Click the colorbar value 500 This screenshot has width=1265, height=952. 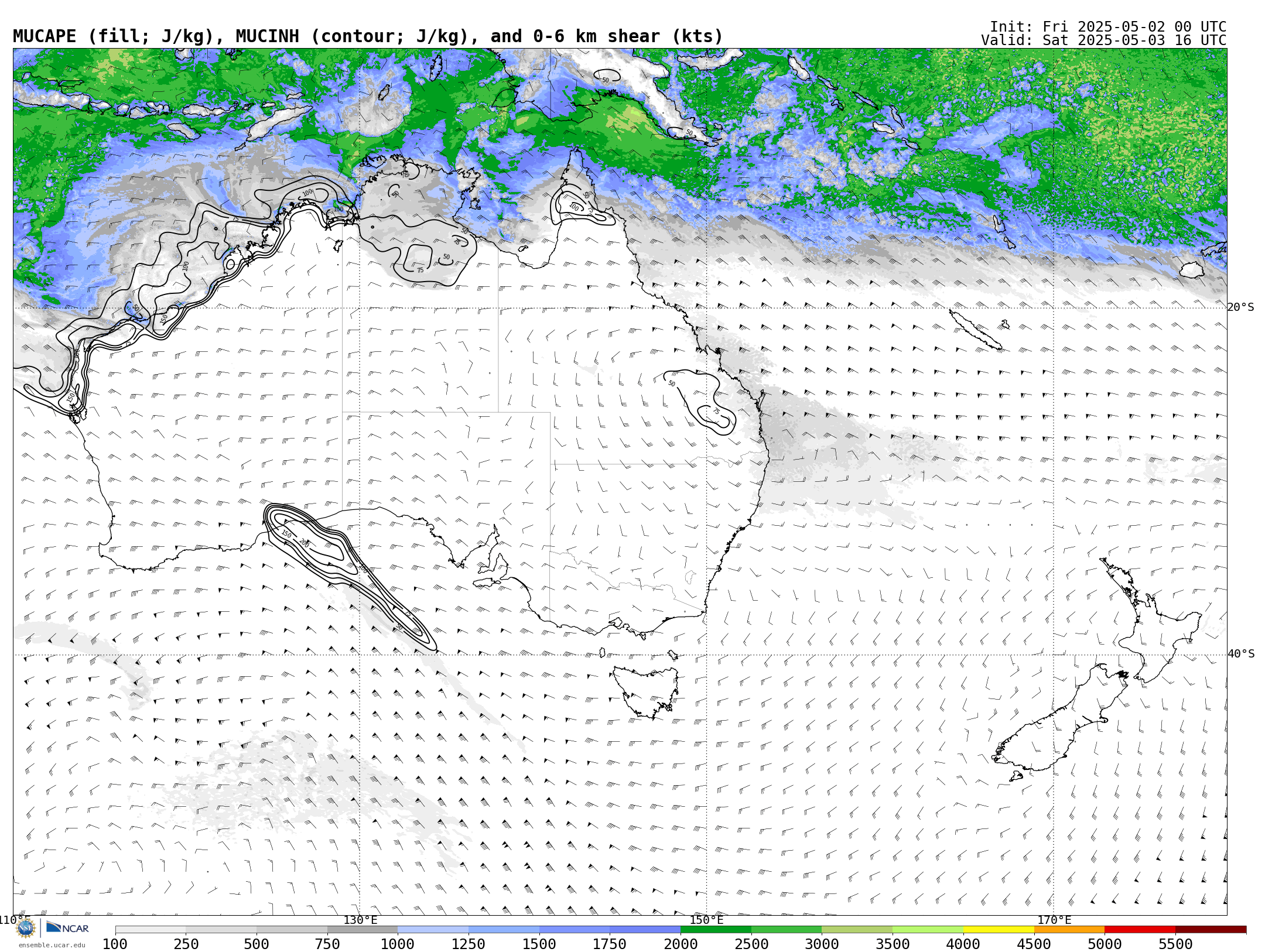(x=257, y=944)
